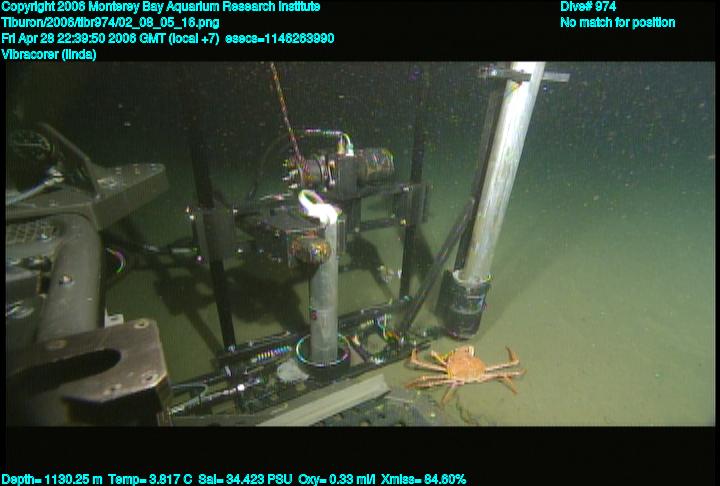Select the 'Xmiss= 84.60%' reading
This screenshot has width=720, height=486.
423,480
